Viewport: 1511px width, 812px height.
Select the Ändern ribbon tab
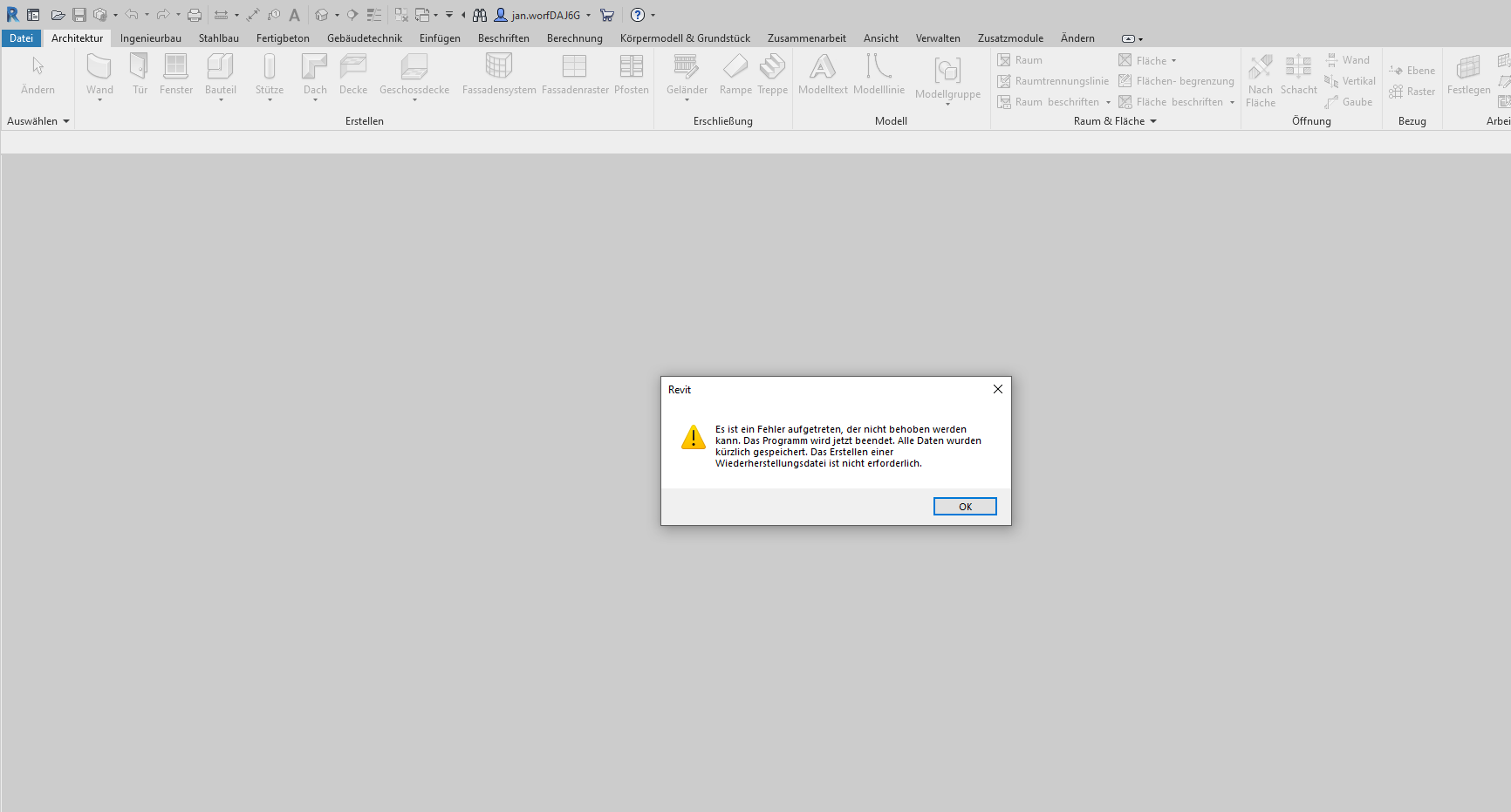tap(1077, 38)
